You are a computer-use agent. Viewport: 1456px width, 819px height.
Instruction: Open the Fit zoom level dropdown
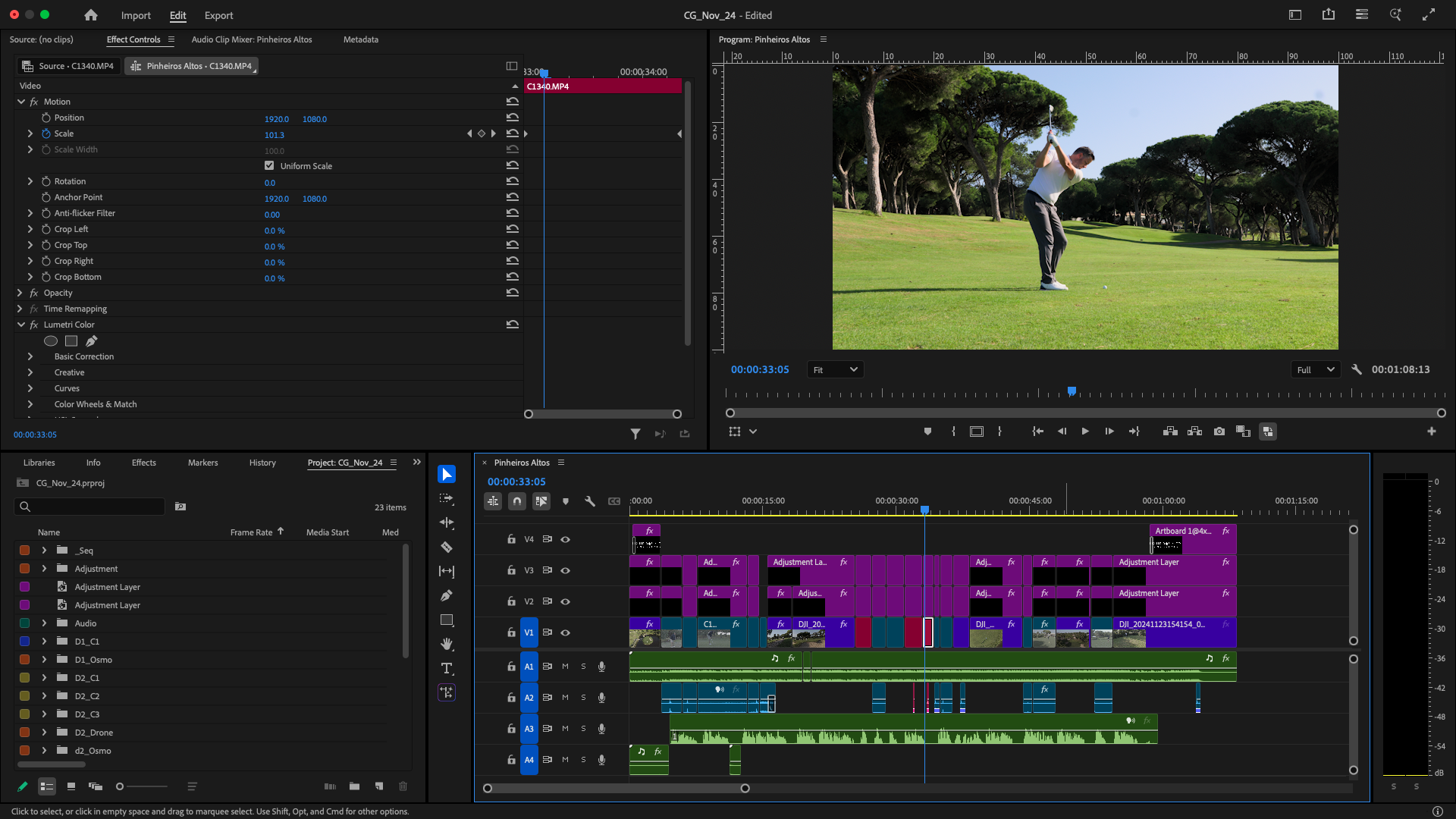[x=835, y=370]
